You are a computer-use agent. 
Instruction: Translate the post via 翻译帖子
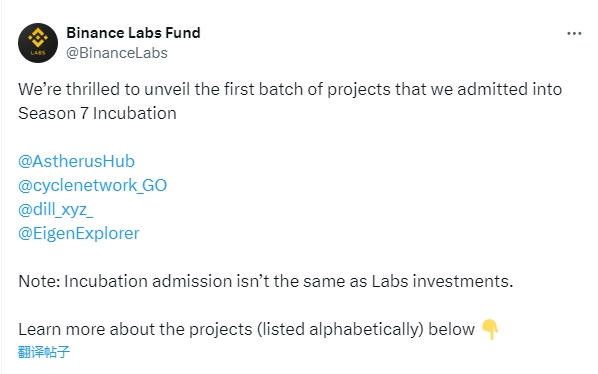[x=44, y=352]
